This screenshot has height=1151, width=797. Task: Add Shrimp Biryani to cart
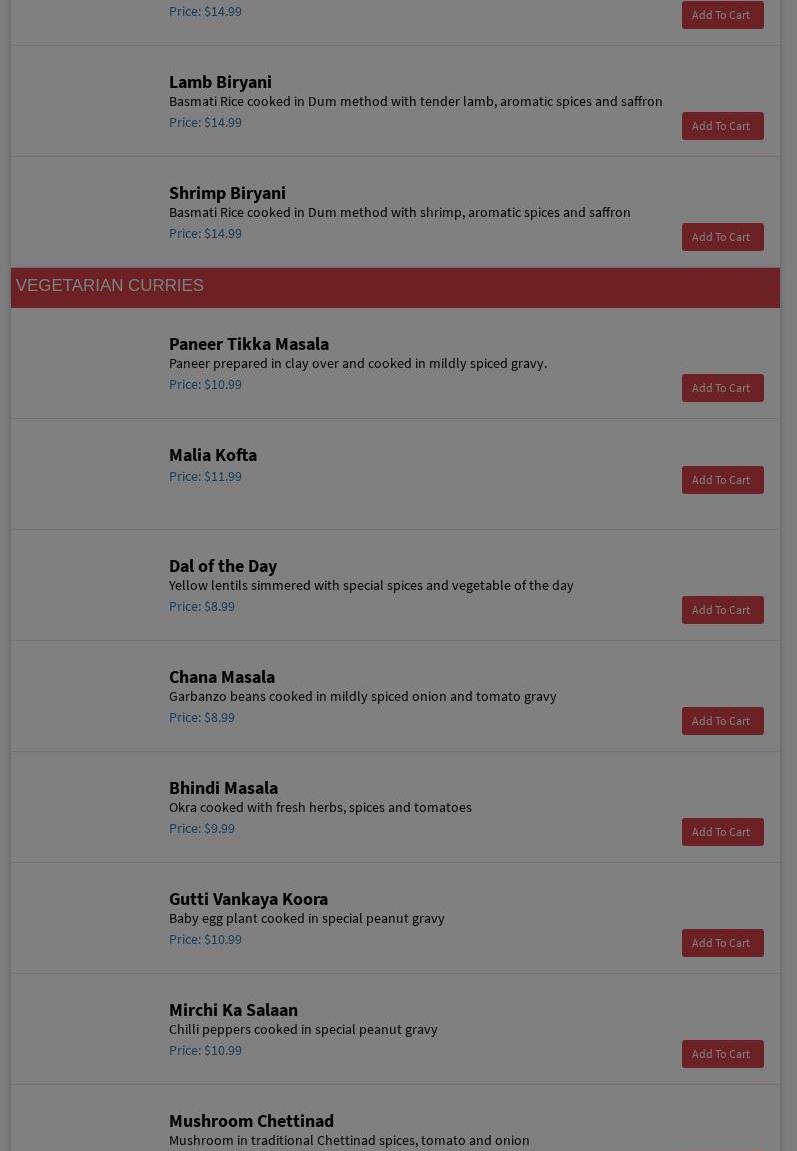[722, 237]
